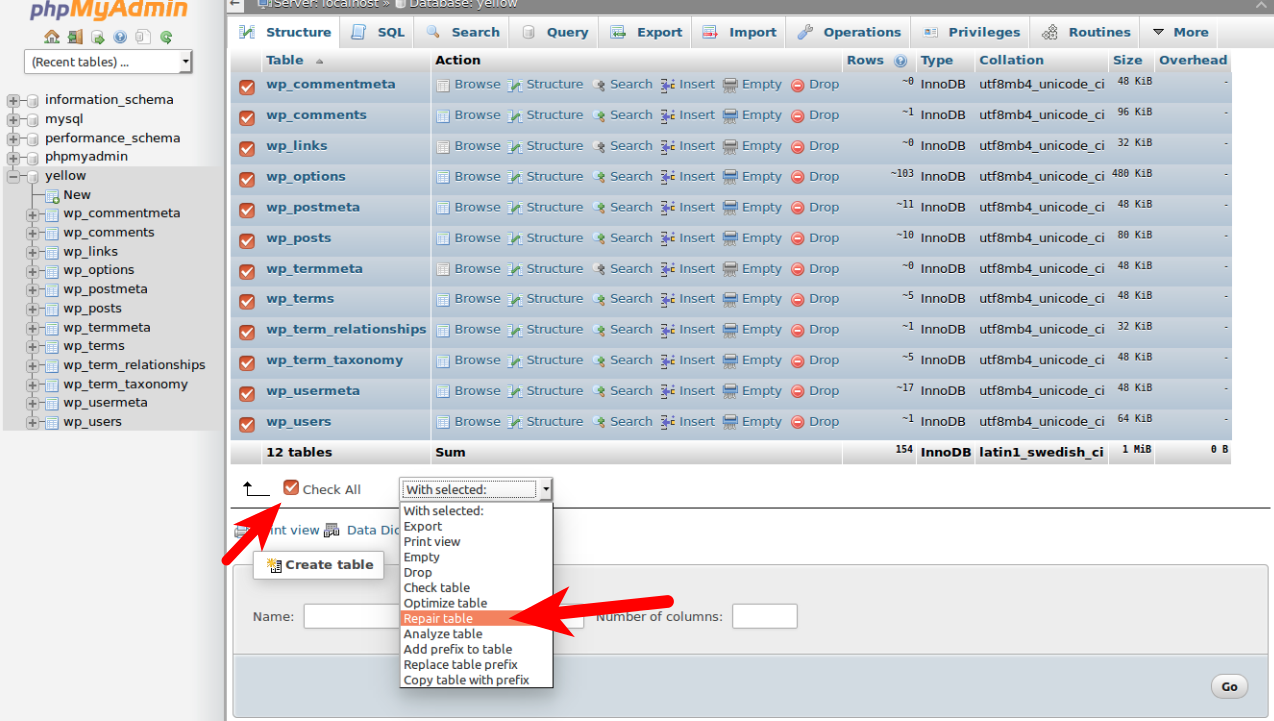Click the Search icon for wp_term_relationships
Image resolution: width=1274 pixels, height=721 pixels.
tap(599, 330)
